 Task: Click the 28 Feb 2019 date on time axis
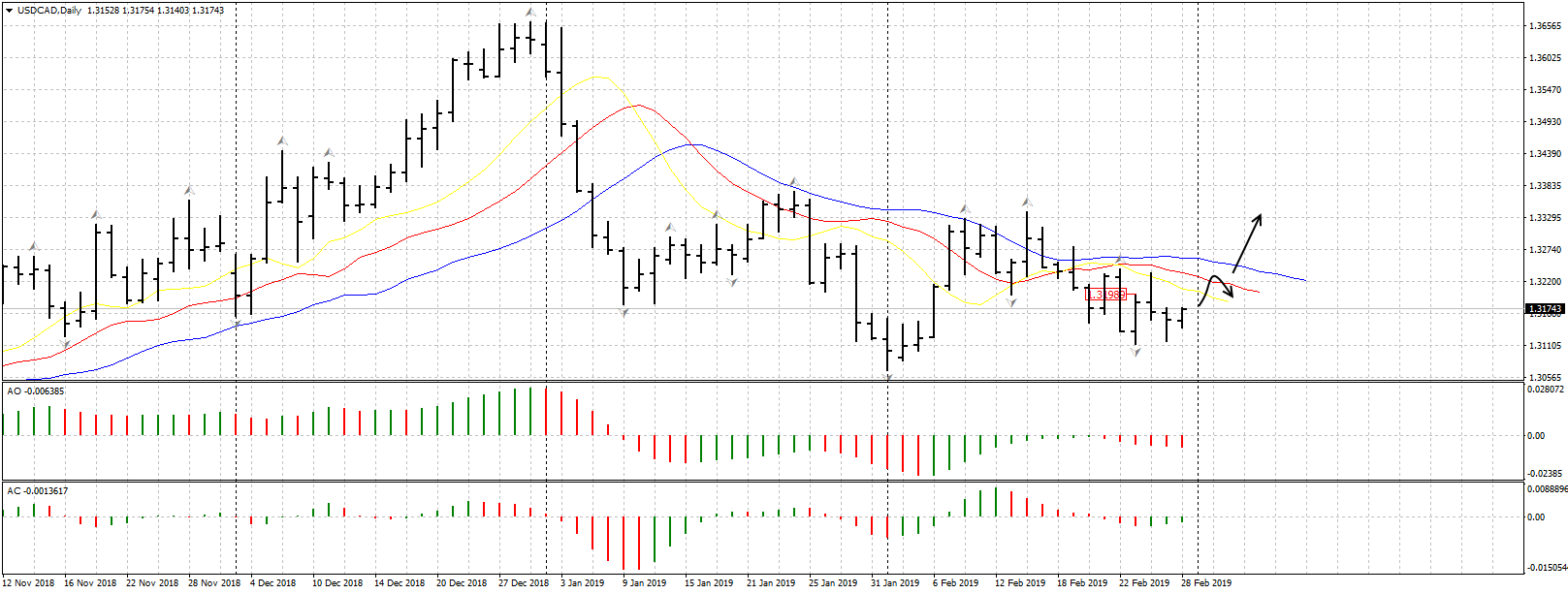coord(1206,583)
